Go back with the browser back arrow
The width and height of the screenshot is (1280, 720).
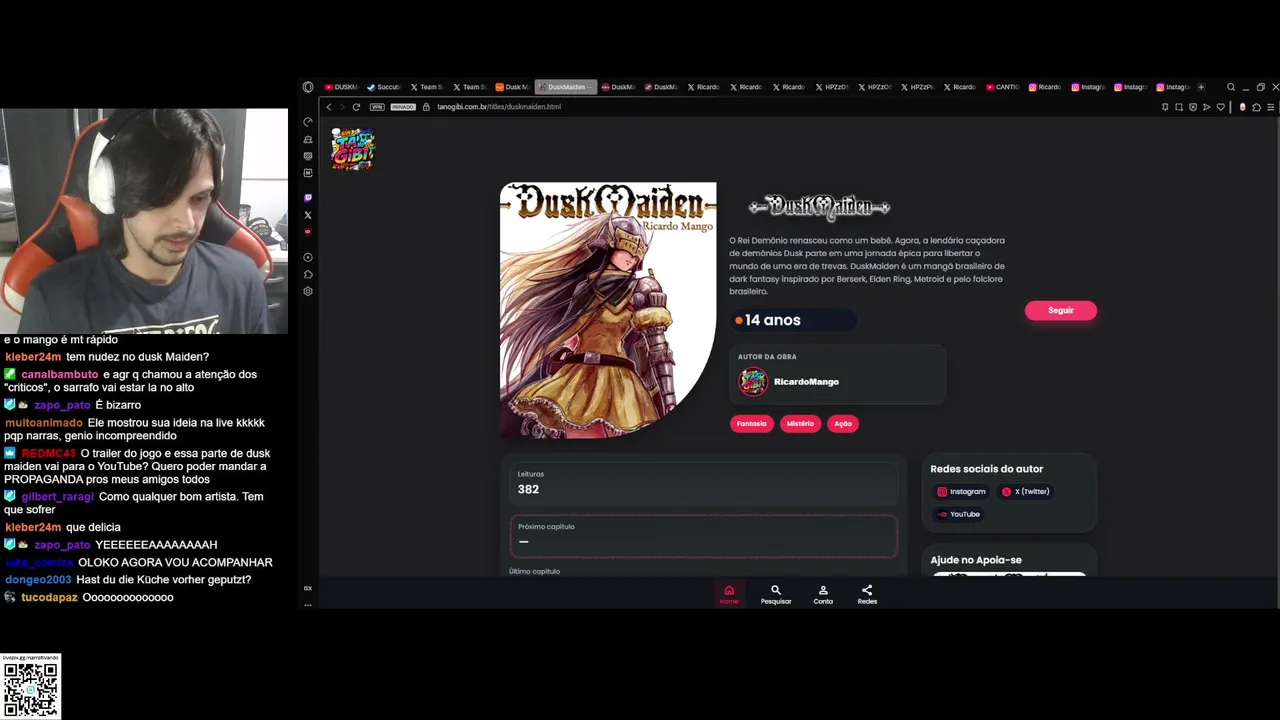coord(329,107)
